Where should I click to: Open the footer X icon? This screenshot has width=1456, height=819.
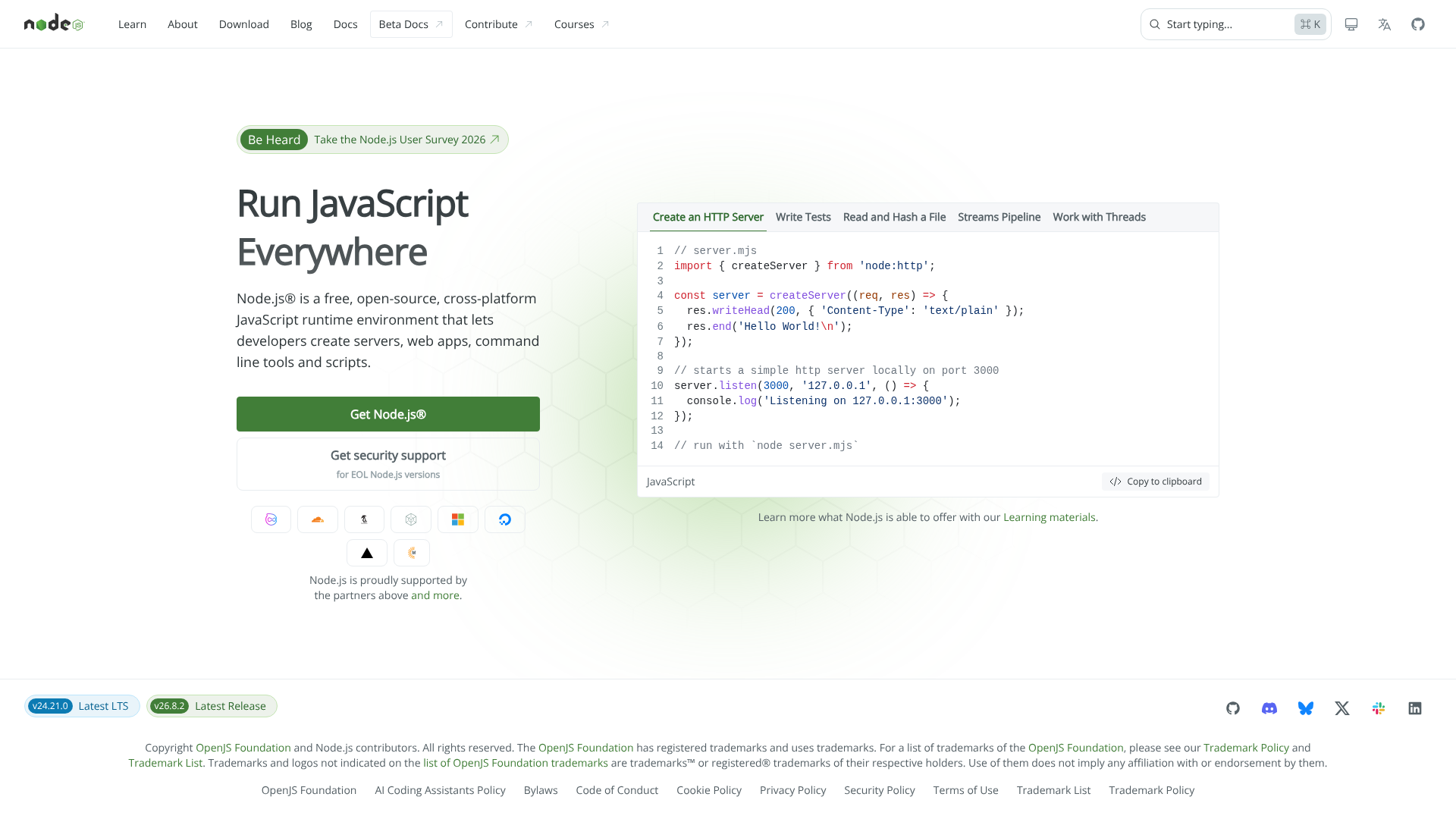1342,708
